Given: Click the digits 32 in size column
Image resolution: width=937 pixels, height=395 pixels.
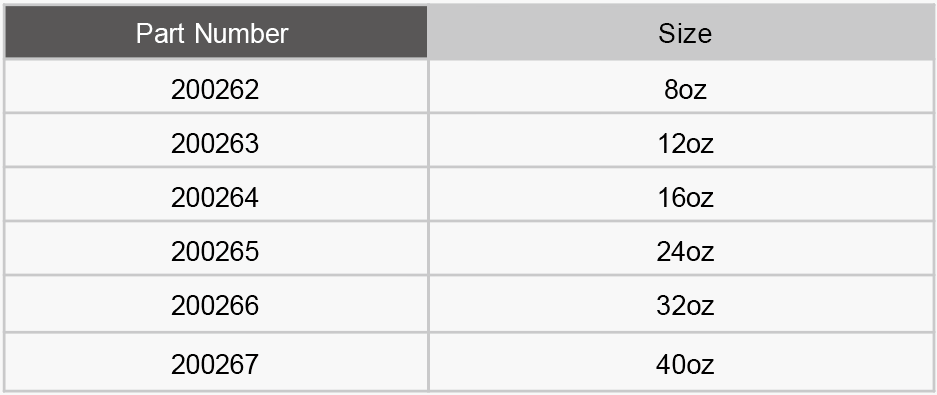Looking at the screenshot, I should click(670, 306).
